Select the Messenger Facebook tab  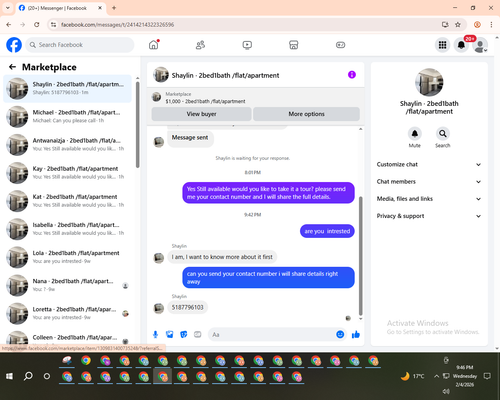(60, 8)
